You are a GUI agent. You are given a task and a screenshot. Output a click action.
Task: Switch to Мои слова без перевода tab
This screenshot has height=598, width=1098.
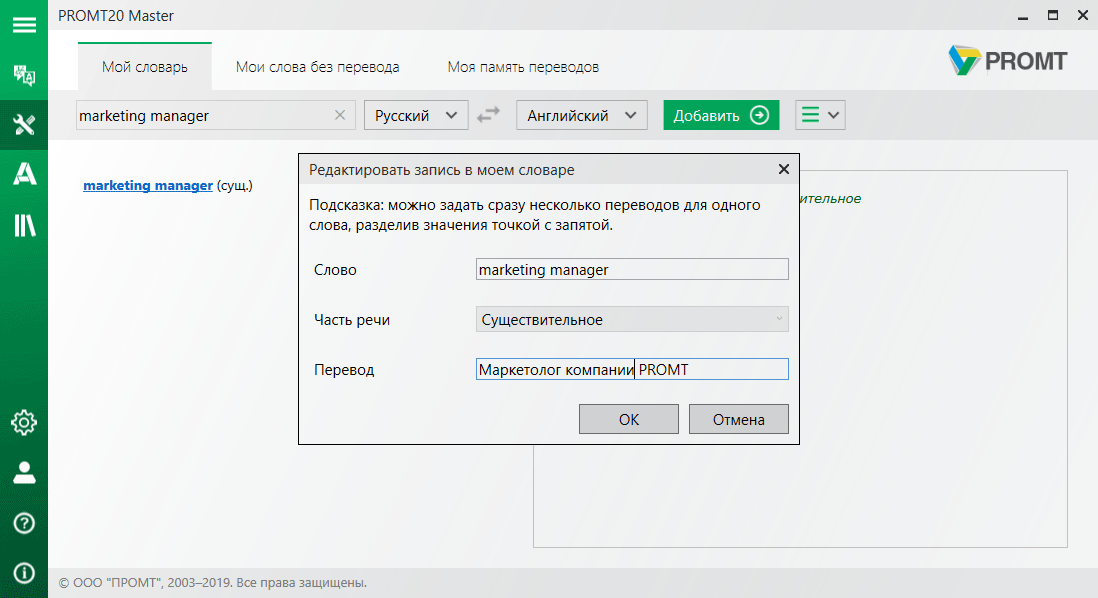coord(317,67)
